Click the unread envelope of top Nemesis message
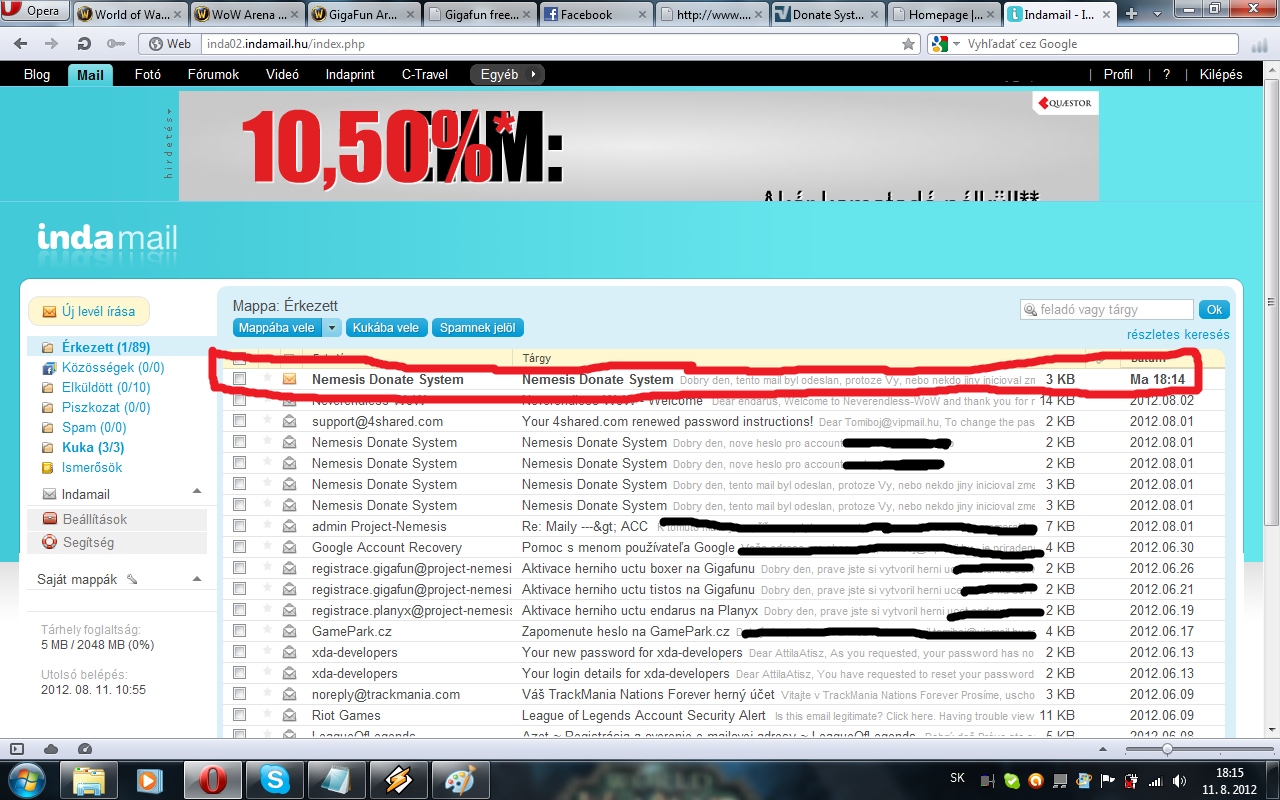 tap(290, 379)
